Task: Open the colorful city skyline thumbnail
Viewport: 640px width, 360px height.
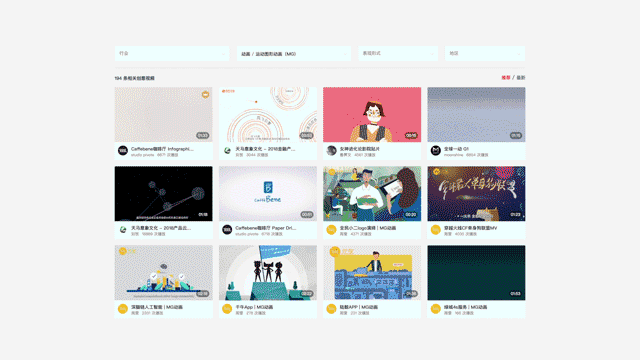Action: pos(163,273)
